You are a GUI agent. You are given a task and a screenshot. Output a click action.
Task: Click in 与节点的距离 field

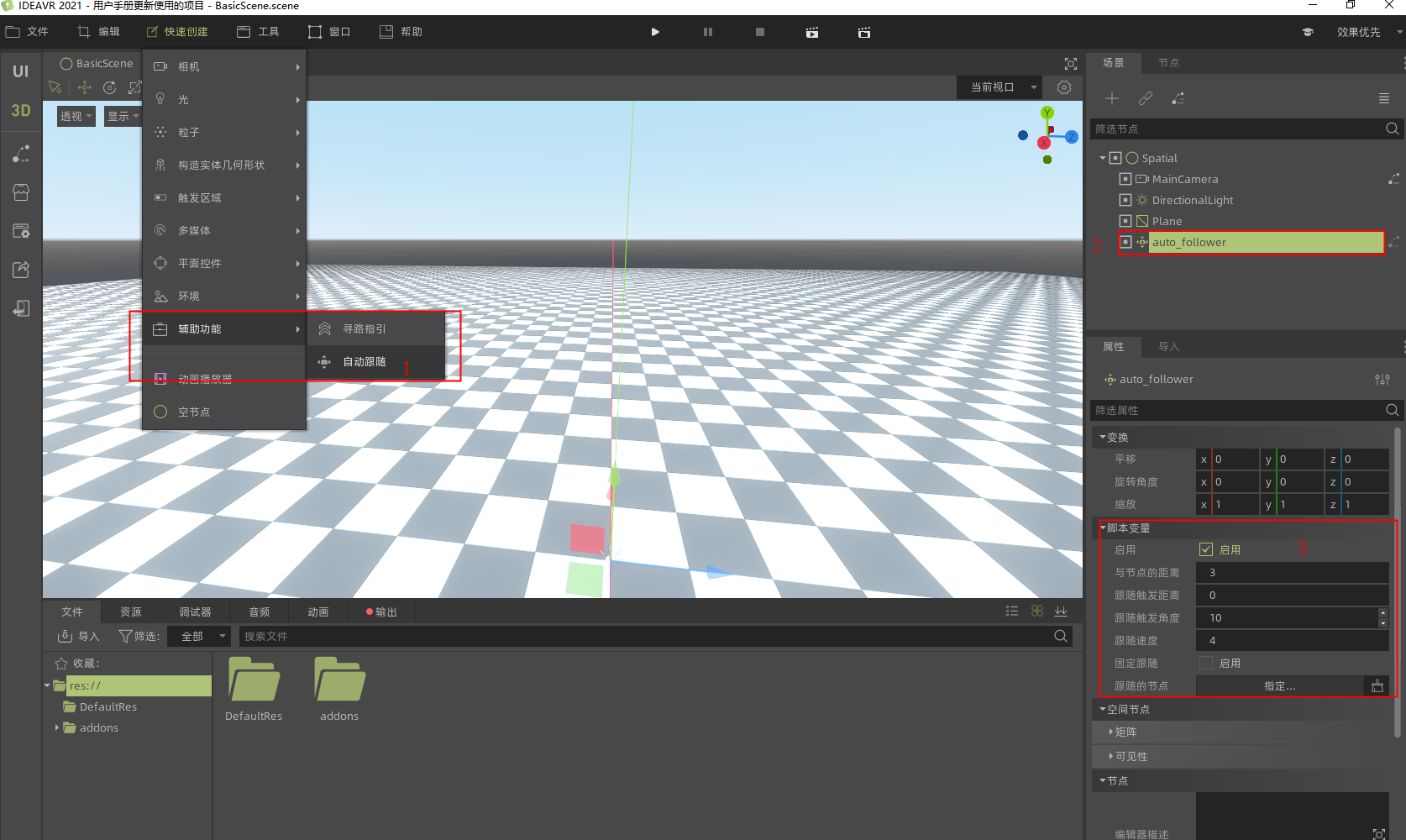point(1292,573)
